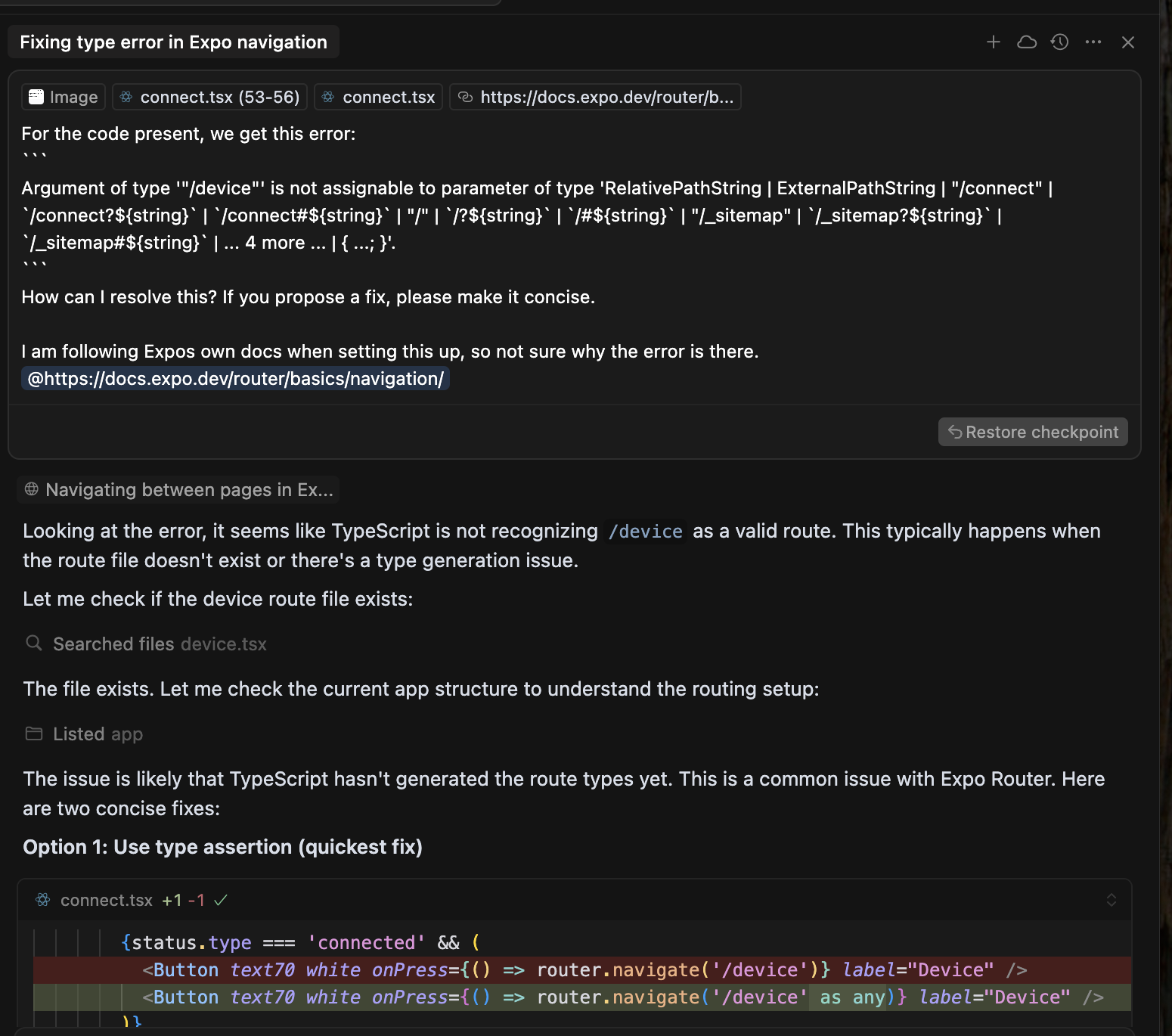
Task: Close the chat panel
Action: click(1128, 42)
